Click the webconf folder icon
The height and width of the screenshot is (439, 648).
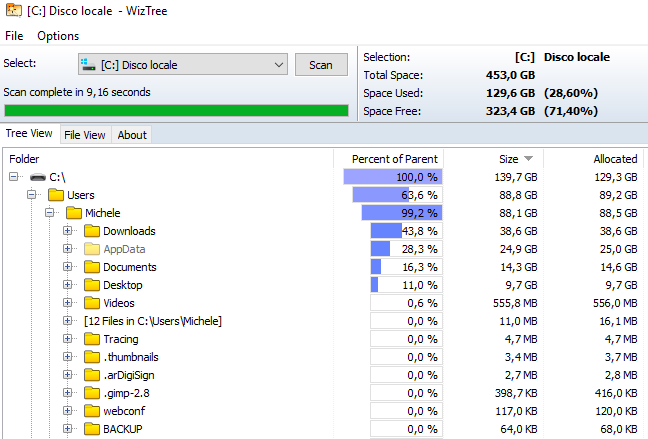click(92, 411)
